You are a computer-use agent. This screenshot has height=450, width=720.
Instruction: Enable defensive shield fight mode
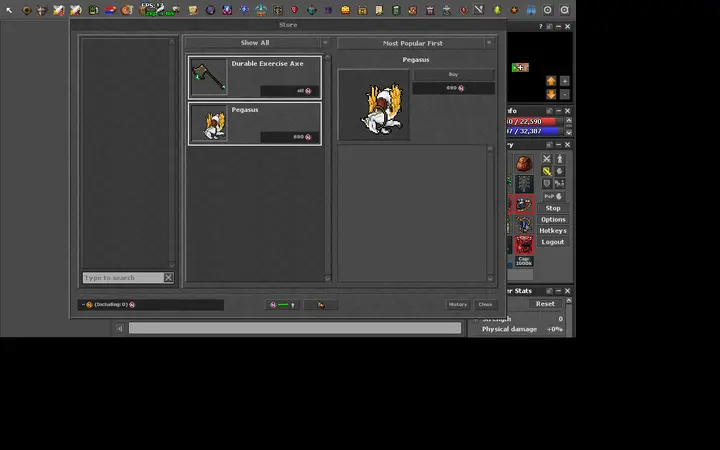(x=546, y=184)
